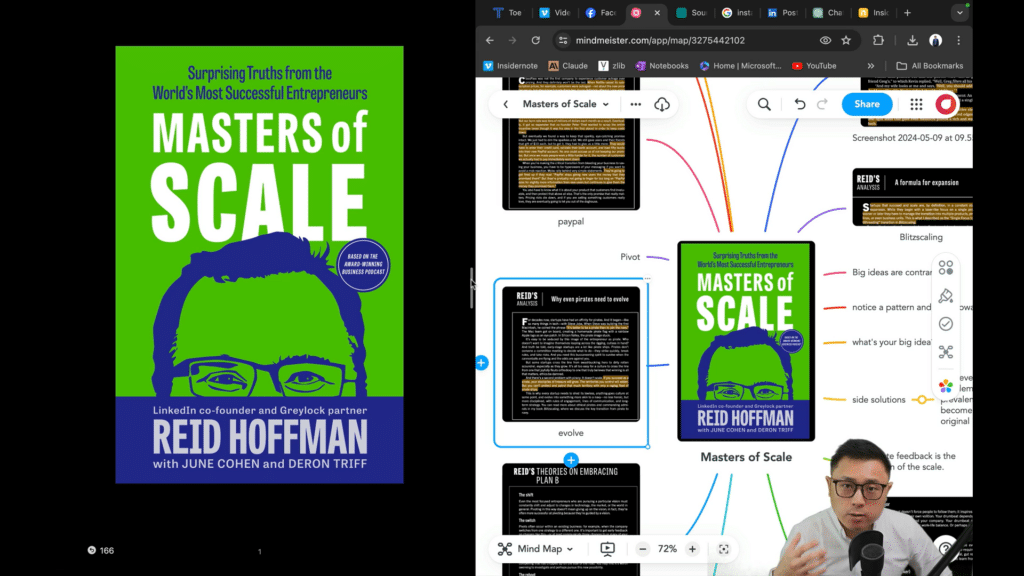Add topic with bottom blue plus button
Screen dimensions: 1024x576
pyautogui.click(x=571, y=460)
